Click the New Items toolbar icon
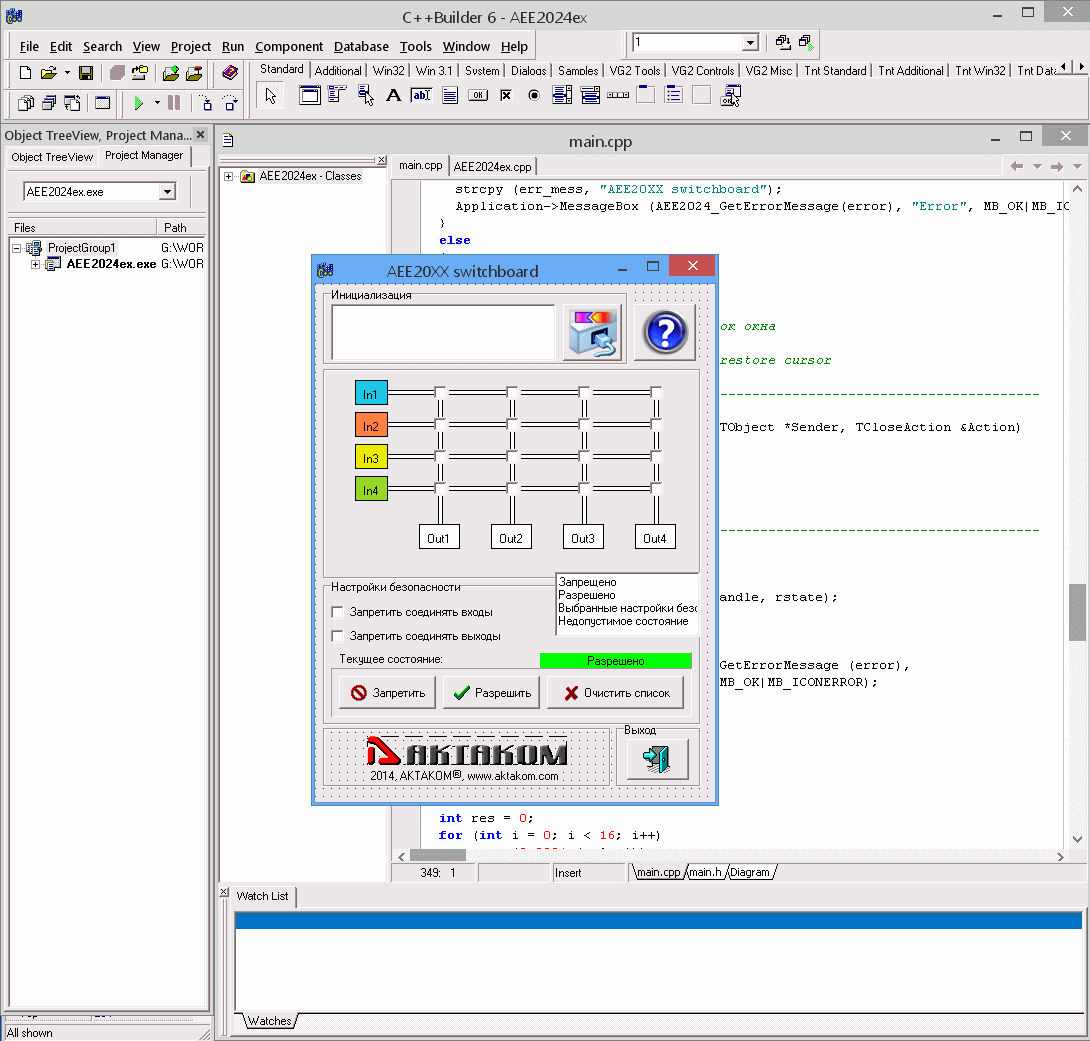 tap(25, 73)
